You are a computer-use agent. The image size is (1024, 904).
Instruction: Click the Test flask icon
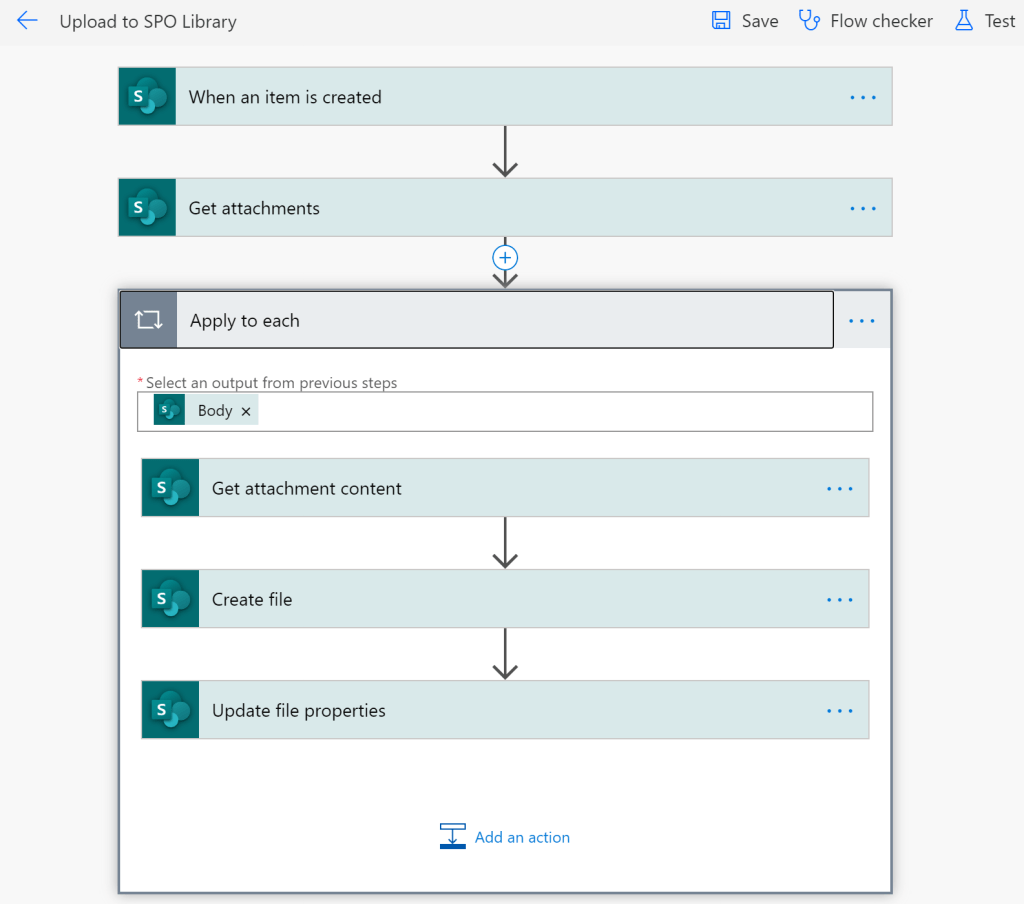964,21
